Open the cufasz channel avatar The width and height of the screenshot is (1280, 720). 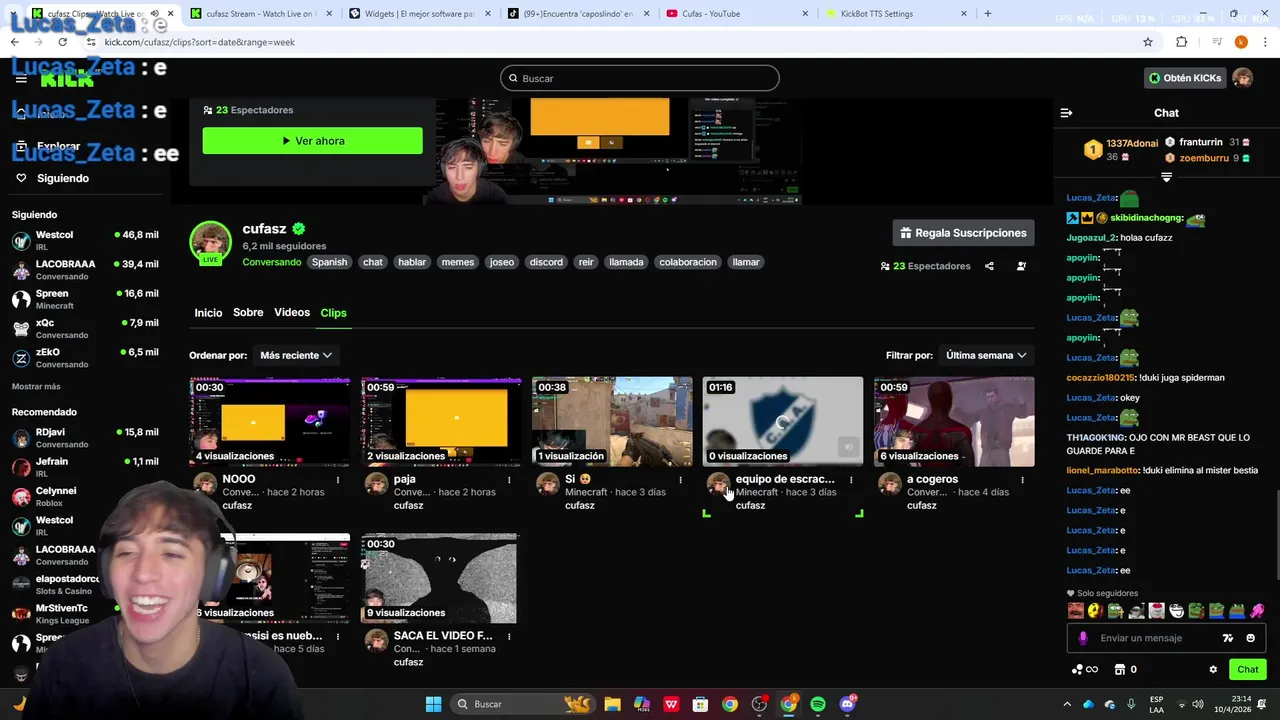pos(210,243)
